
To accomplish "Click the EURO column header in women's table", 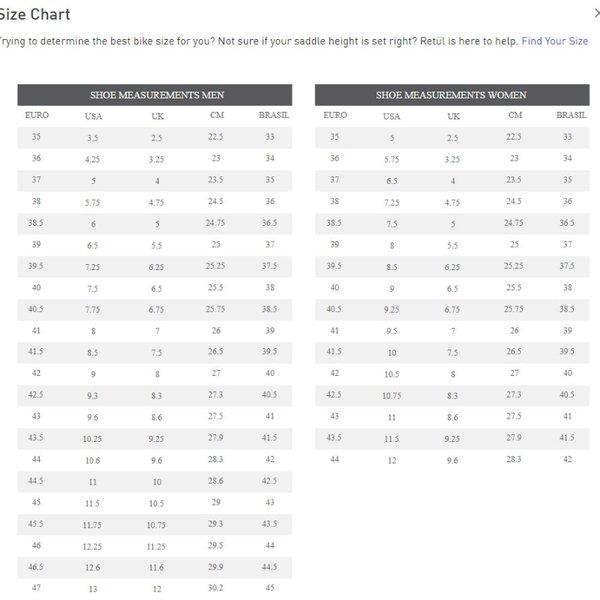I will coord(334,115).
